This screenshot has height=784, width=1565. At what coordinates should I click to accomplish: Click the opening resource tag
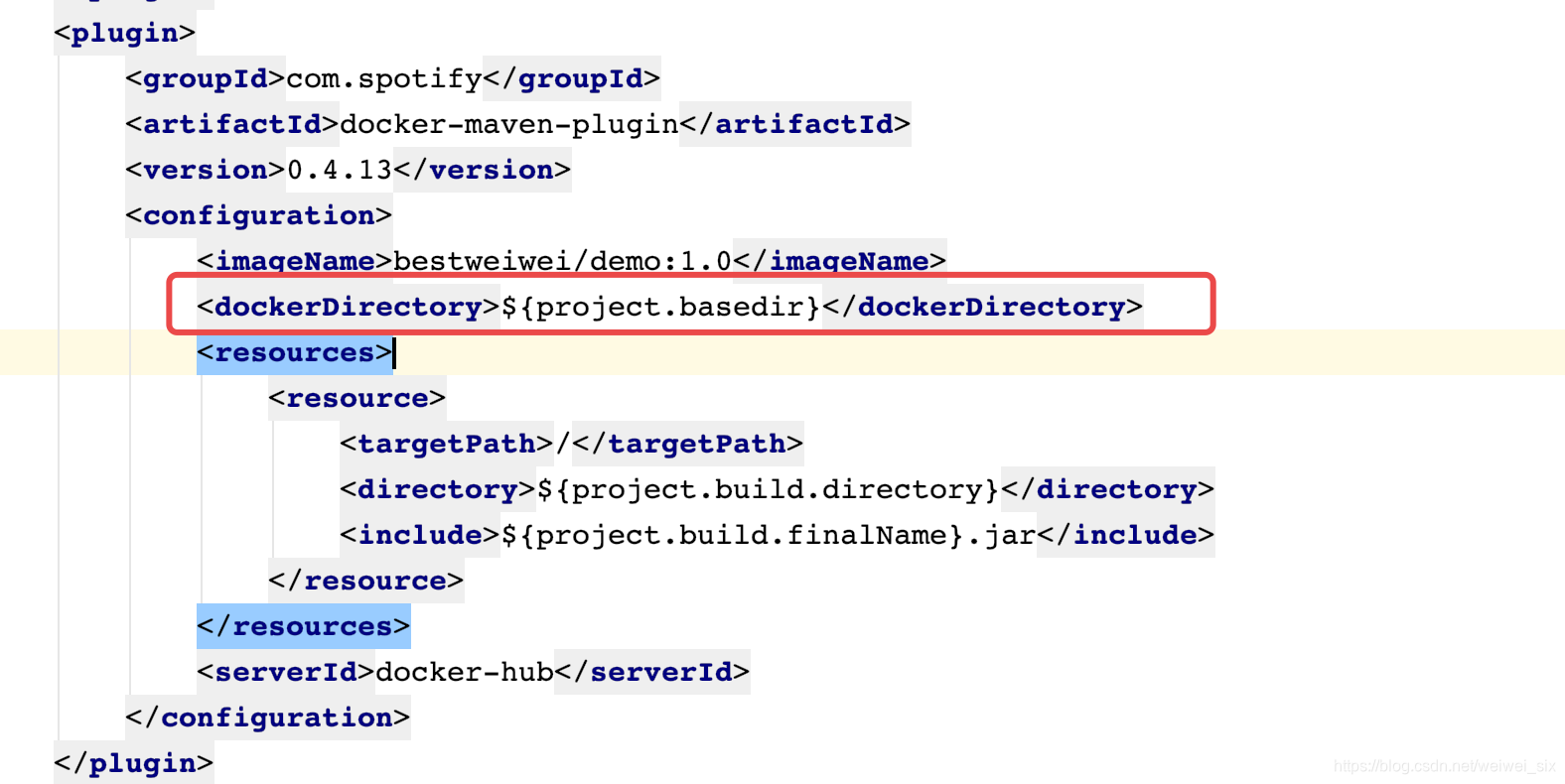click(357, 398)
